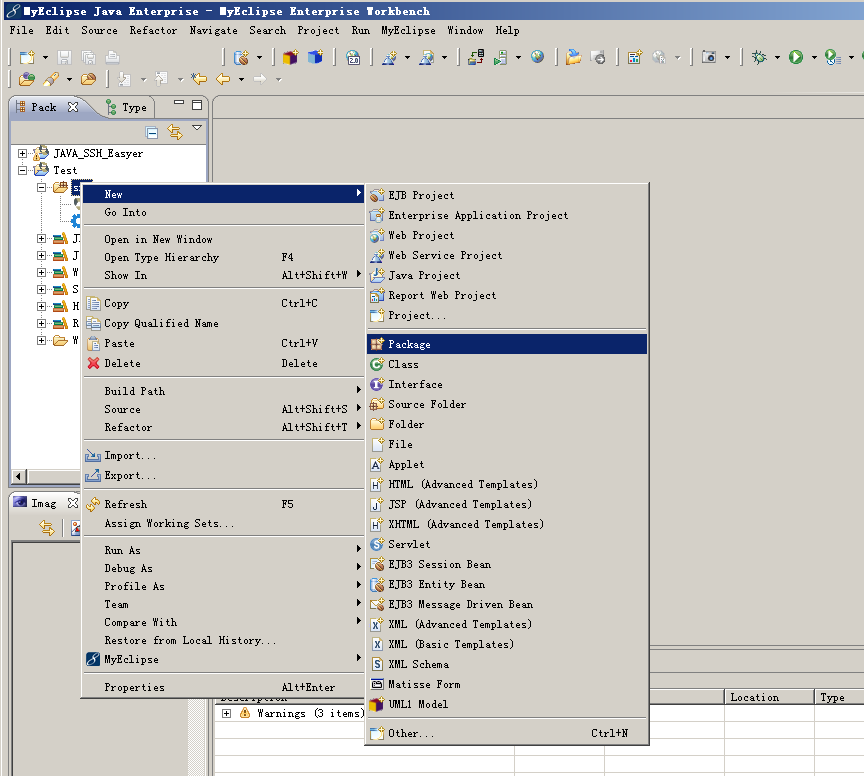Choose Properties from the context menu
Screen dimensions: 864x776
click(134, 688)
